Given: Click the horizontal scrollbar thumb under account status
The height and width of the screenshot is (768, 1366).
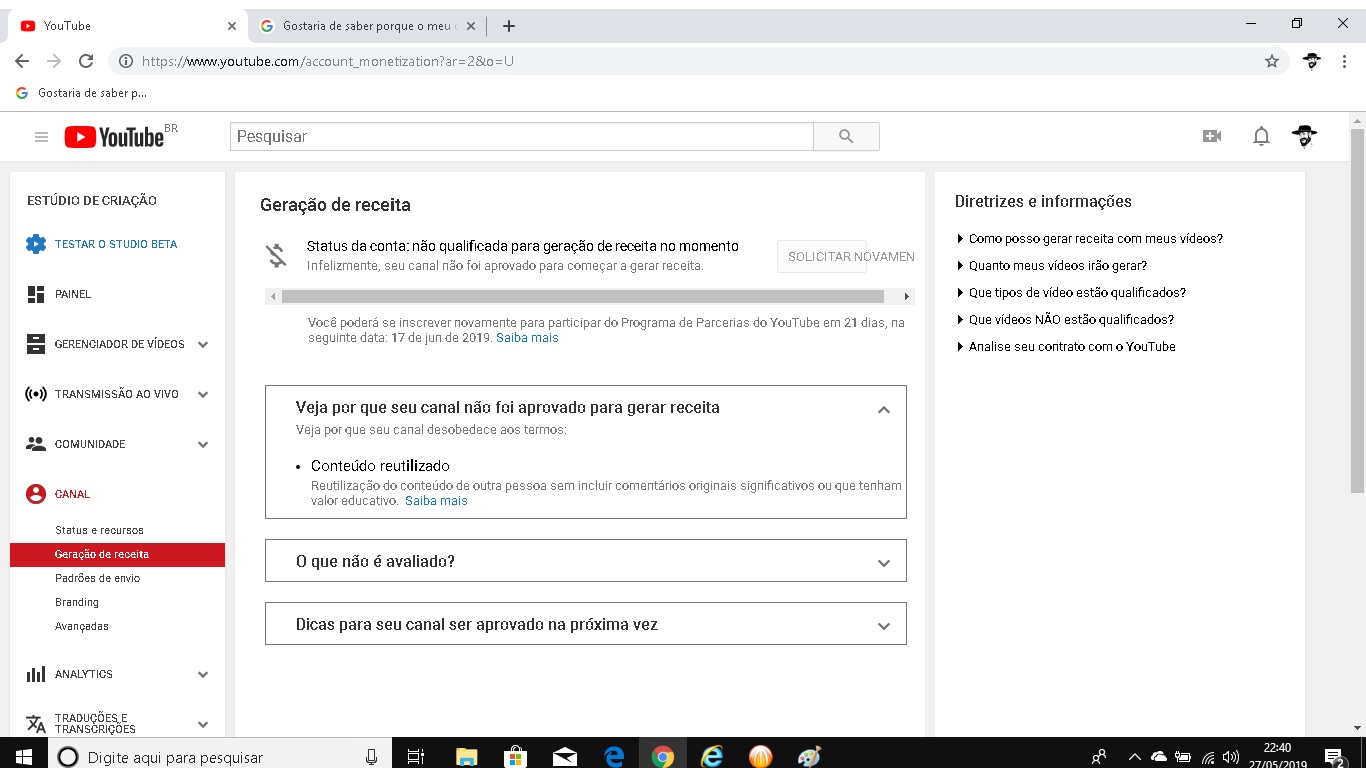Looking at the screenshot, I should (583, 296).
